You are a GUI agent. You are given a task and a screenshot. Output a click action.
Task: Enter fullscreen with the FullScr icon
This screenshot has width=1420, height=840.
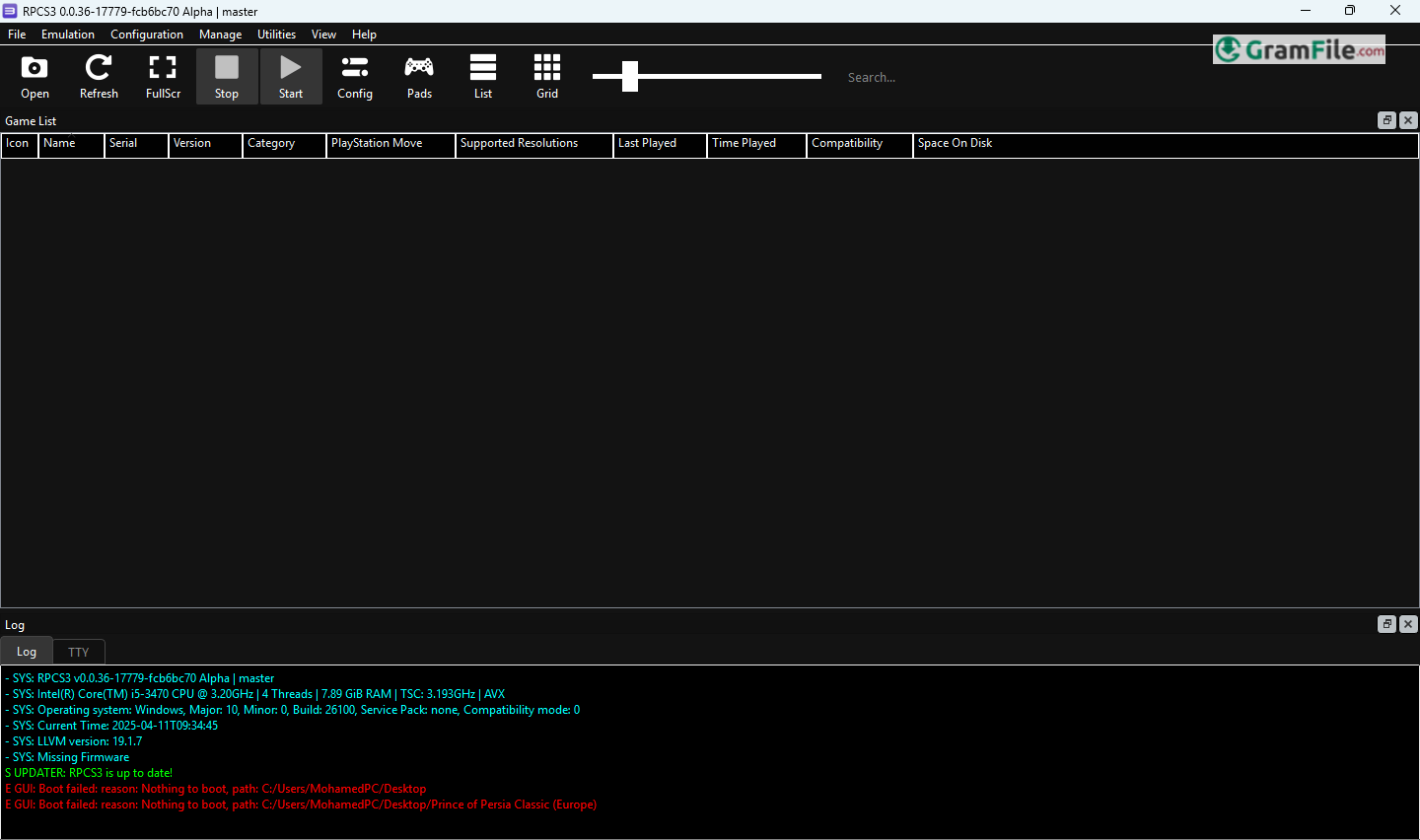coord(163,77)
